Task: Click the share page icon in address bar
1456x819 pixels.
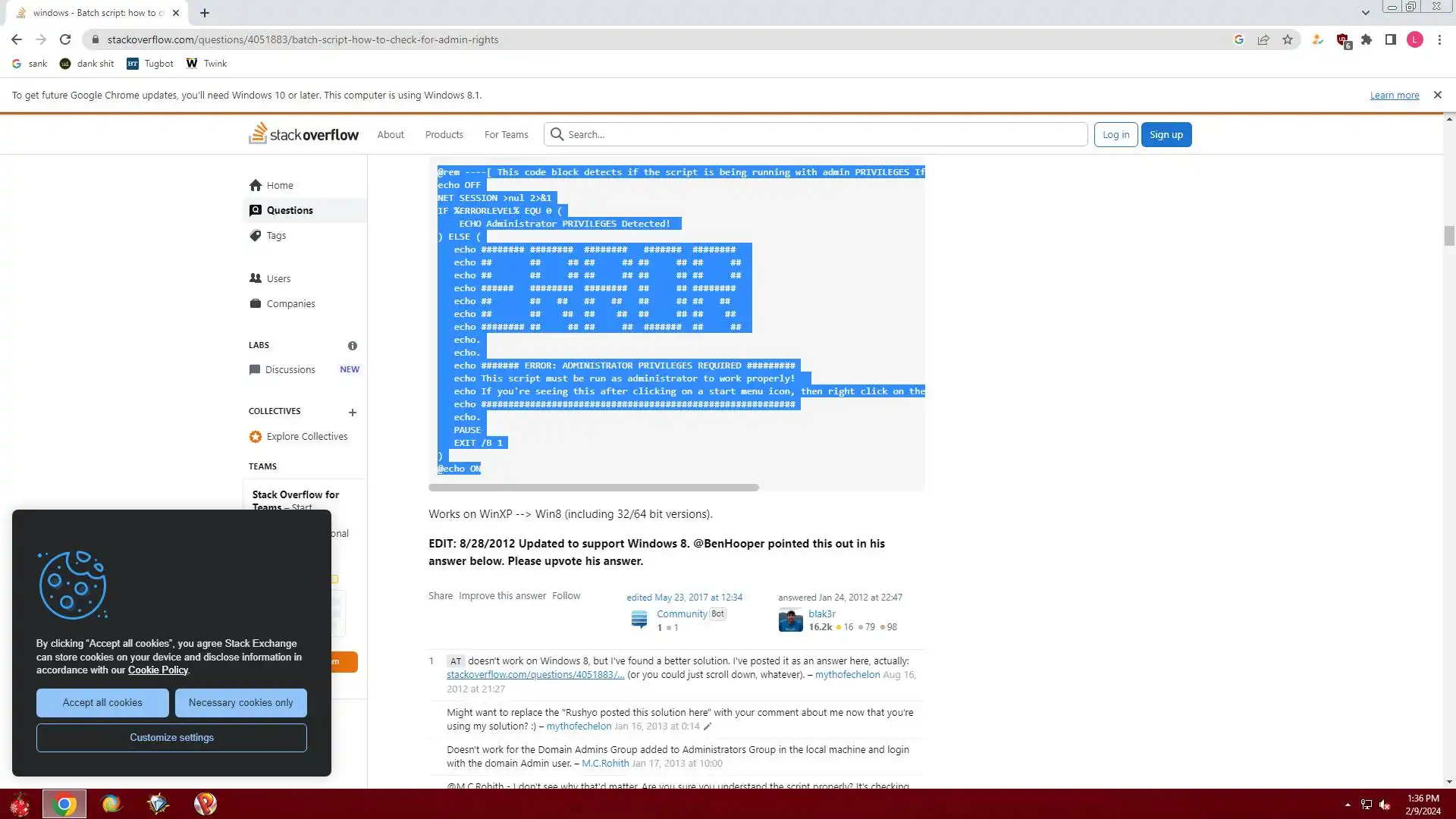Action: tap(1263, 39)
